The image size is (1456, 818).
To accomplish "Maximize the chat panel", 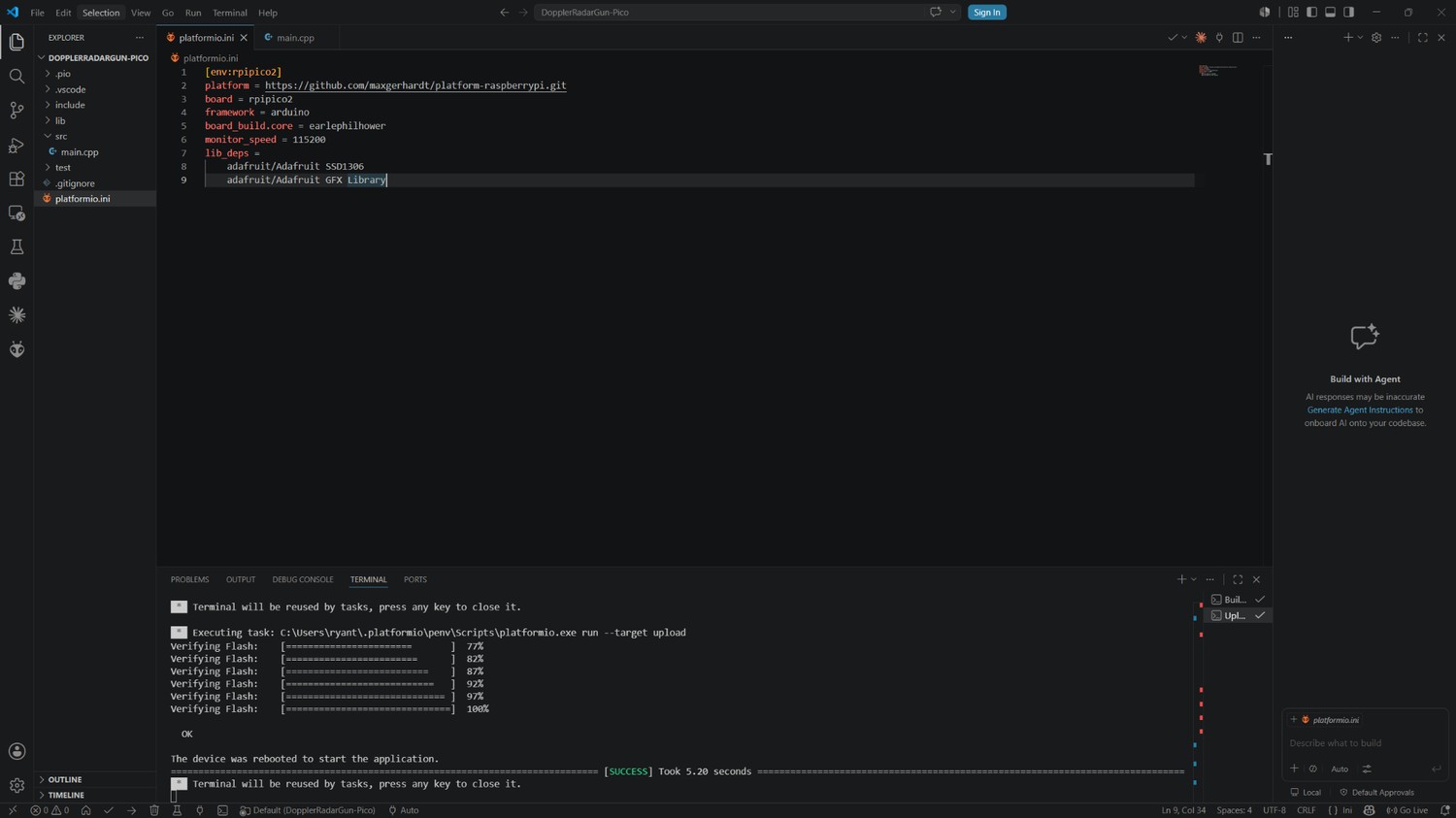I will tap(1423, 38).
